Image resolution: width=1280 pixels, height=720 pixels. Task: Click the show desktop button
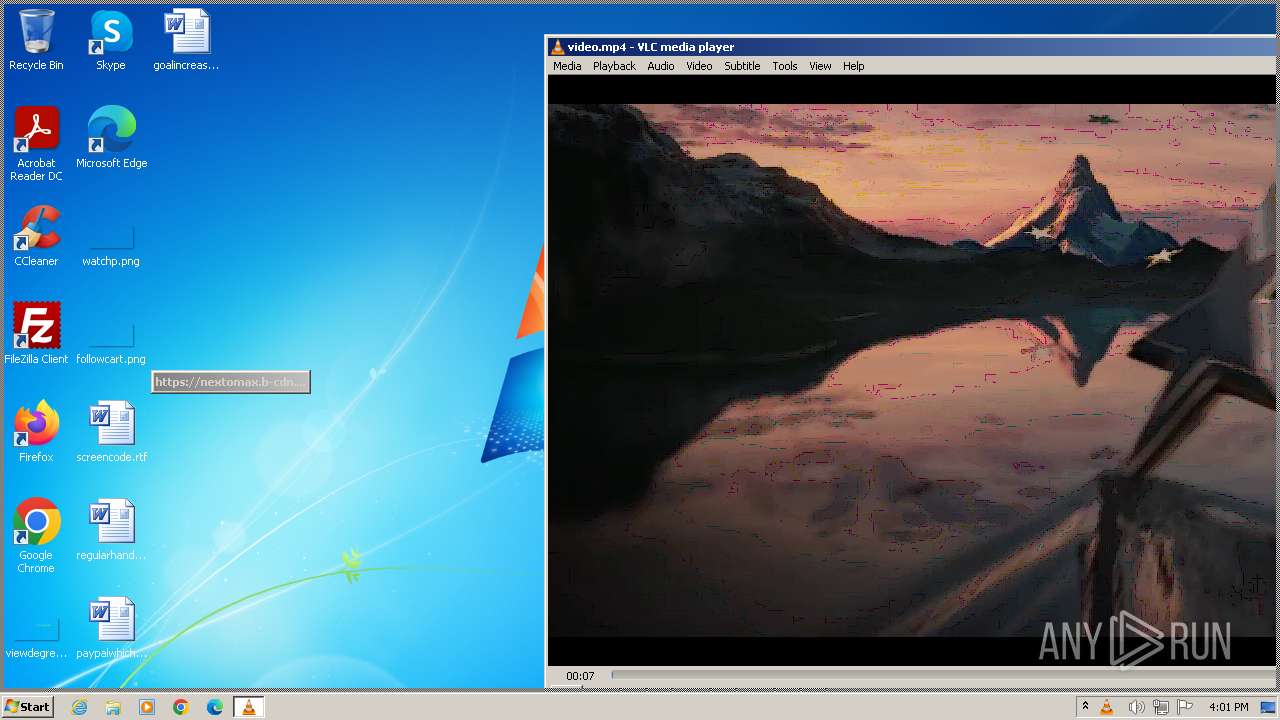click(x=1269, y=707)
